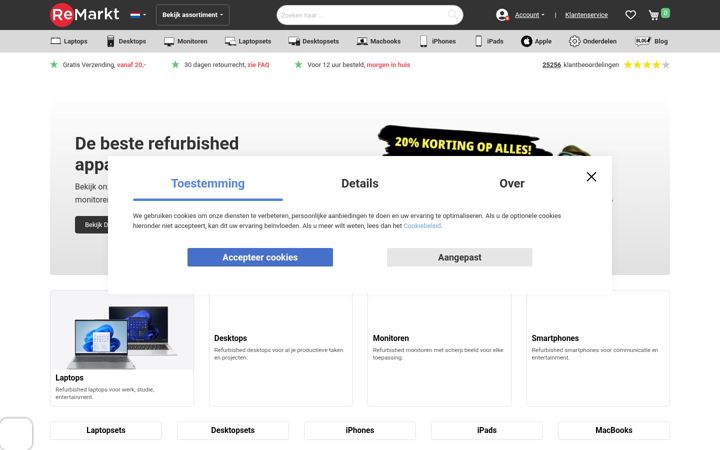Open the Account dropdown menu
720x450 pixels.
(529, 15)
